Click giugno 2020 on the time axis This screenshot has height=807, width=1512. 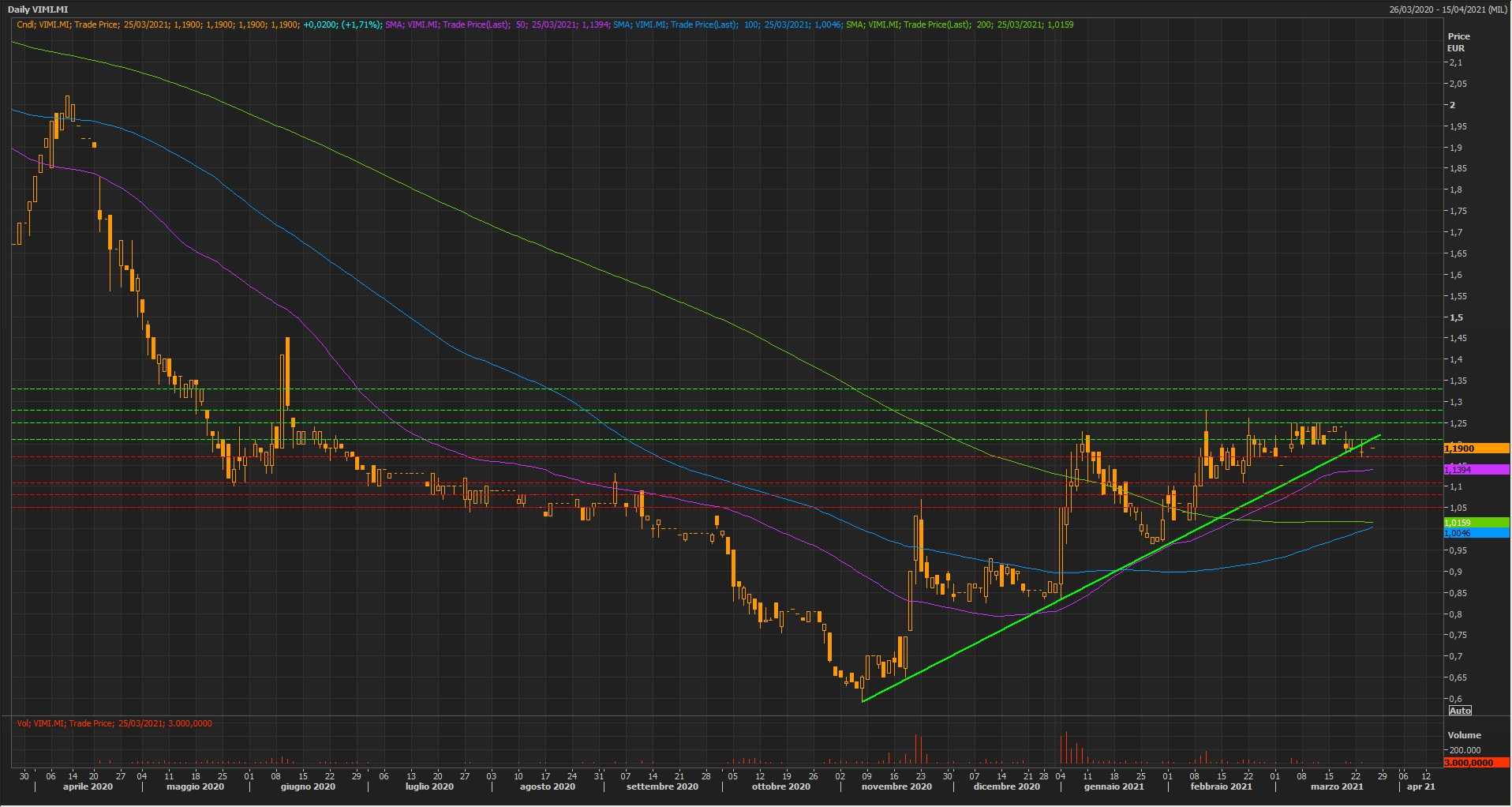[308, 786]
